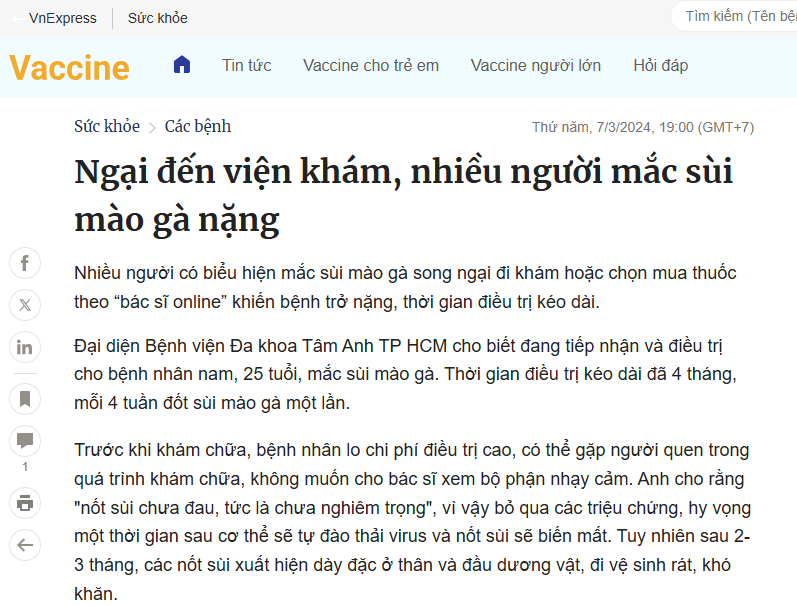The width and height of the screenshot is (797, 606).
Task: Click the back arrow in the left sidebar
Action: [x=25, y=545]
